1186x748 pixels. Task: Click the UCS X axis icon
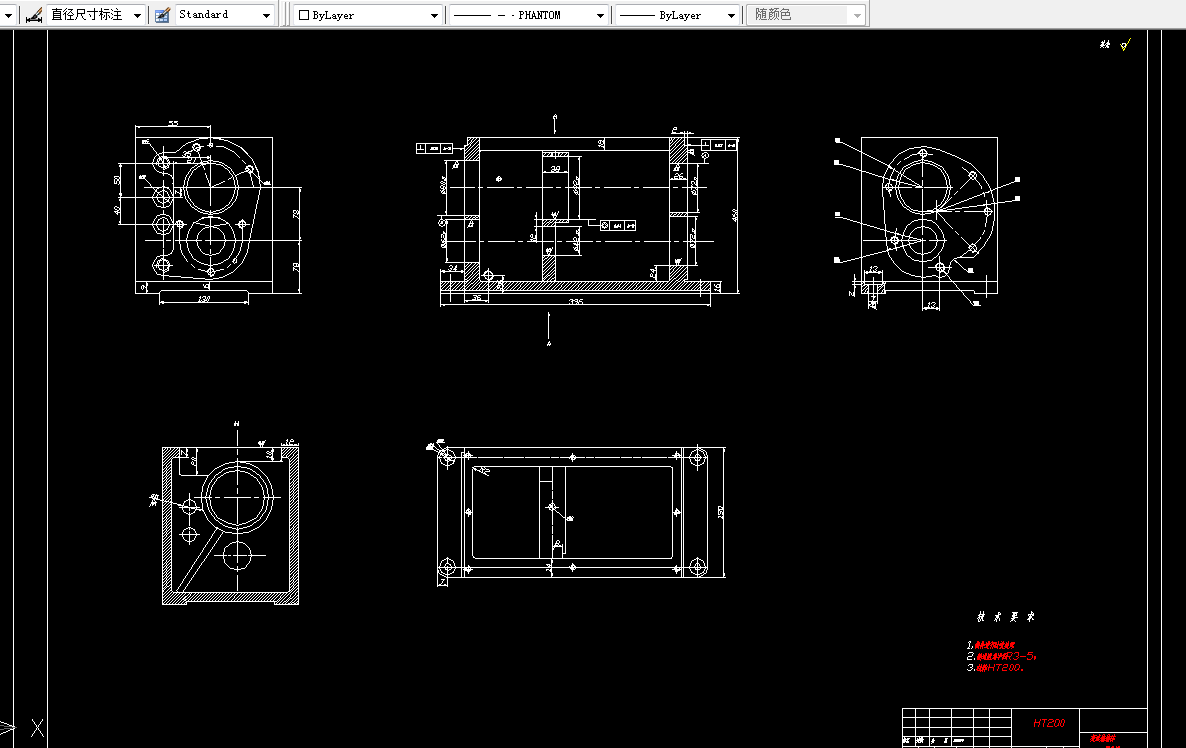(37, 728)
